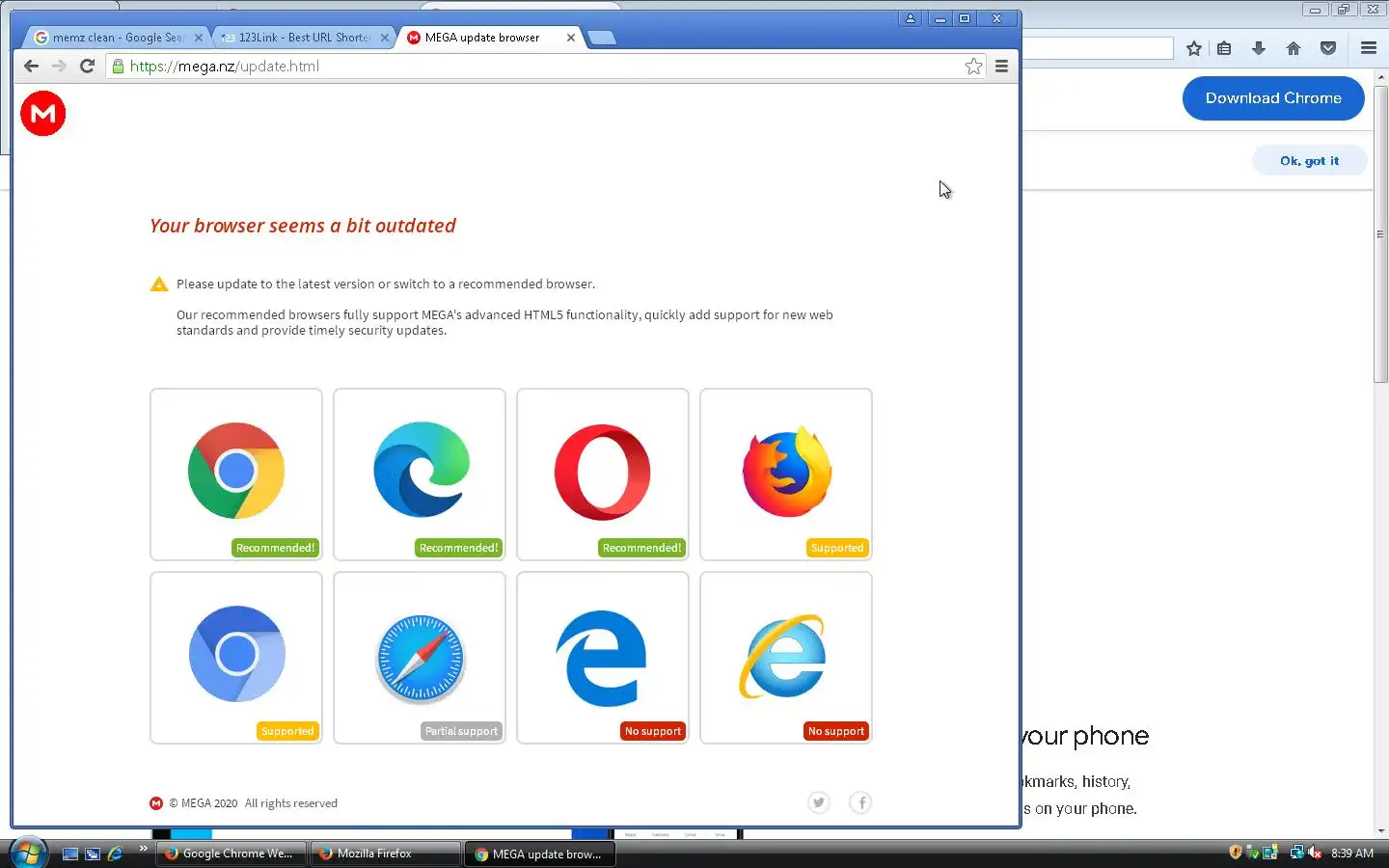Click the Firefox bookmark star icon
The height and width of the screenshot is (868, 1389).
[1193, 48]
